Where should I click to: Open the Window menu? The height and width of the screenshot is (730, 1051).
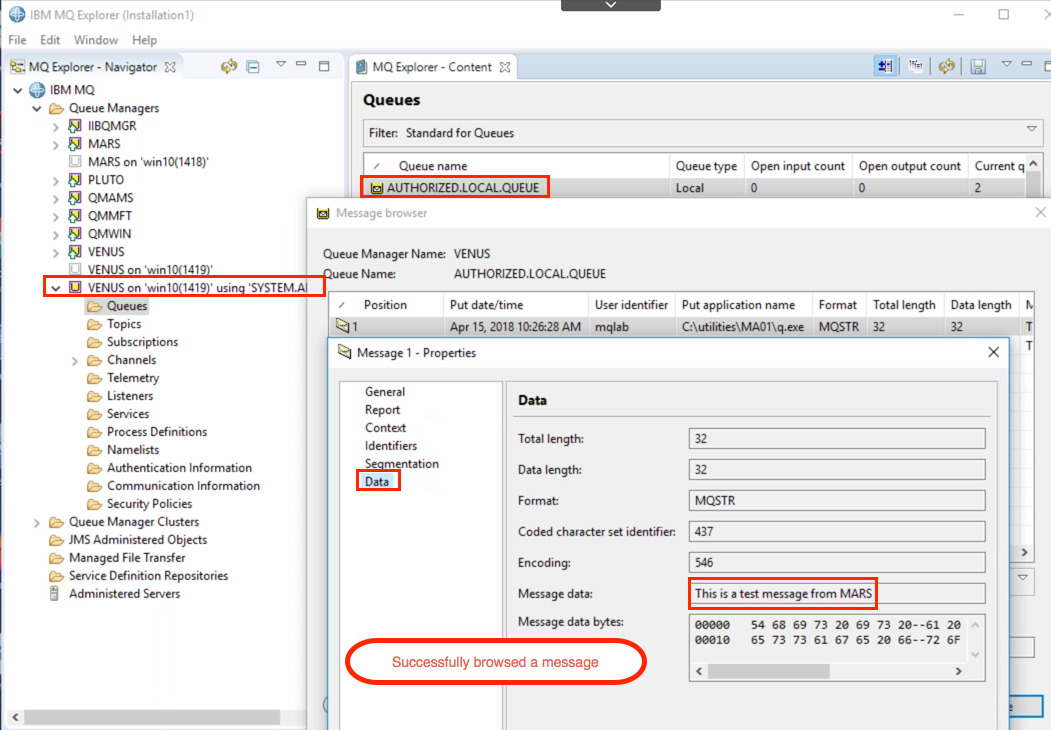pyautogui.click(x=96, y=40)
